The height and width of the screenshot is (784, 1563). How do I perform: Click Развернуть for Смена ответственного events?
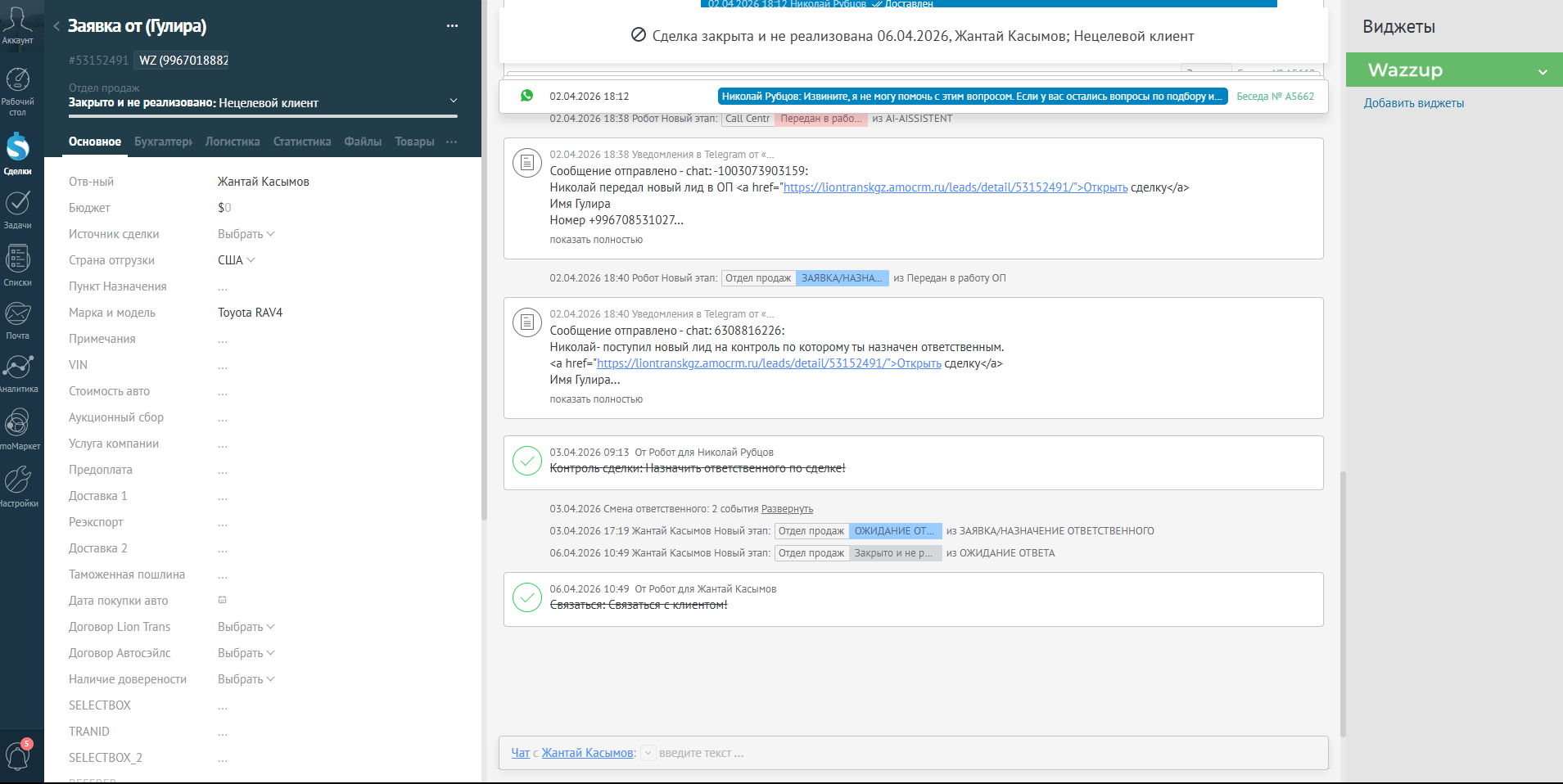[787, 509]
